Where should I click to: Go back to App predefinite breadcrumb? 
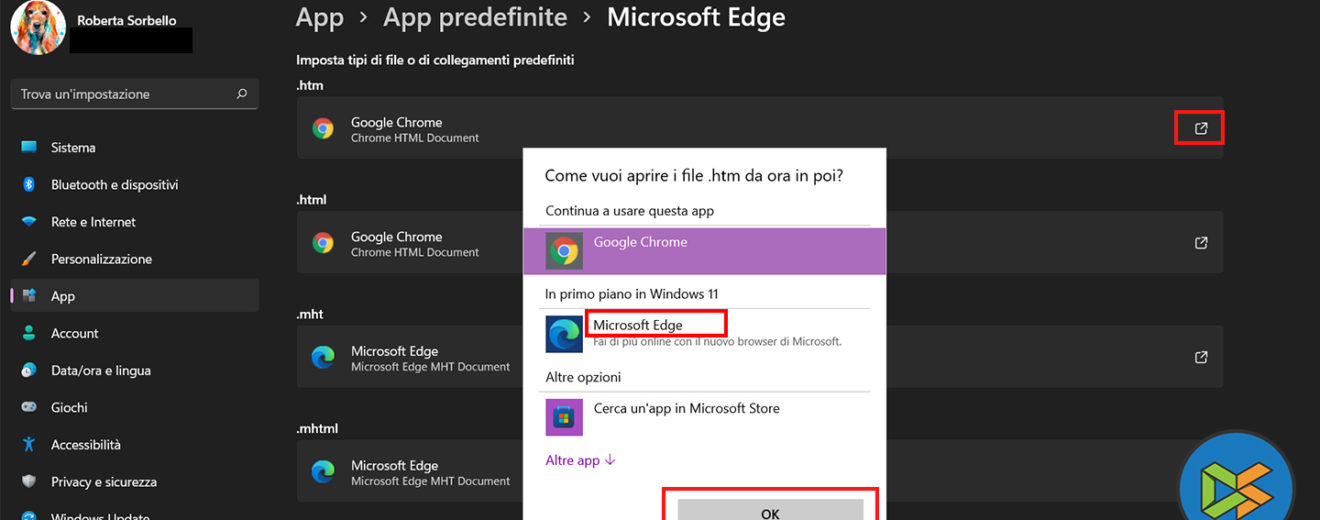coord(475,18)
